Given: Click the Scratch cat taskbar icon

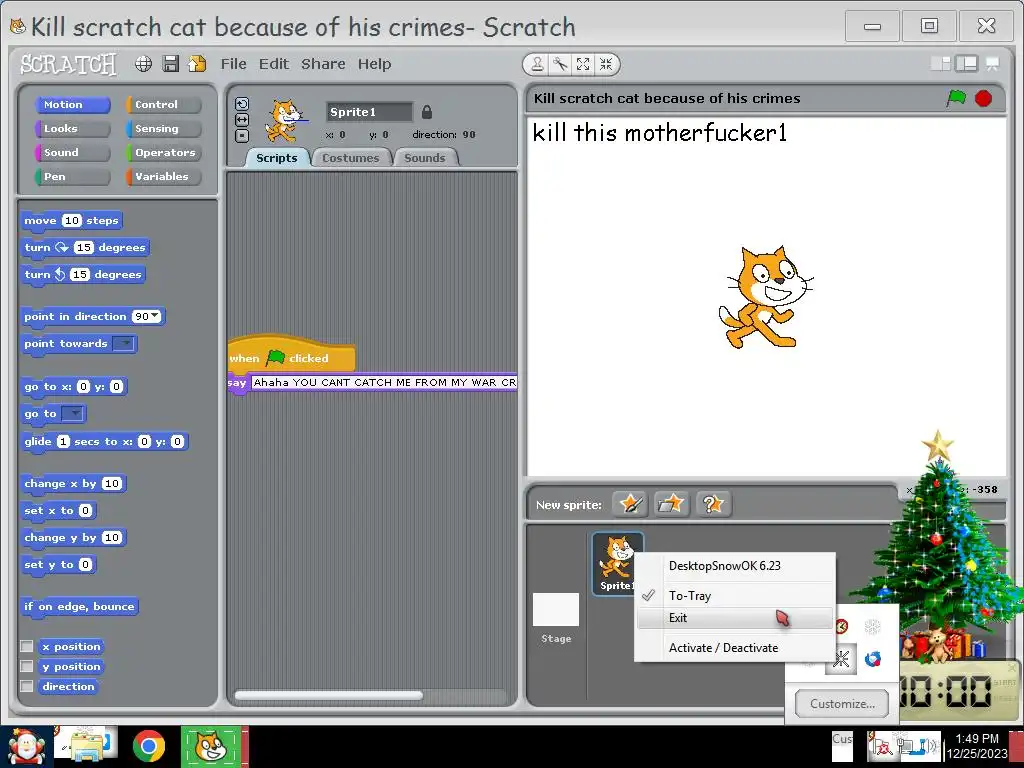Looking at the screenshot, I should click(x=211, y=746).
